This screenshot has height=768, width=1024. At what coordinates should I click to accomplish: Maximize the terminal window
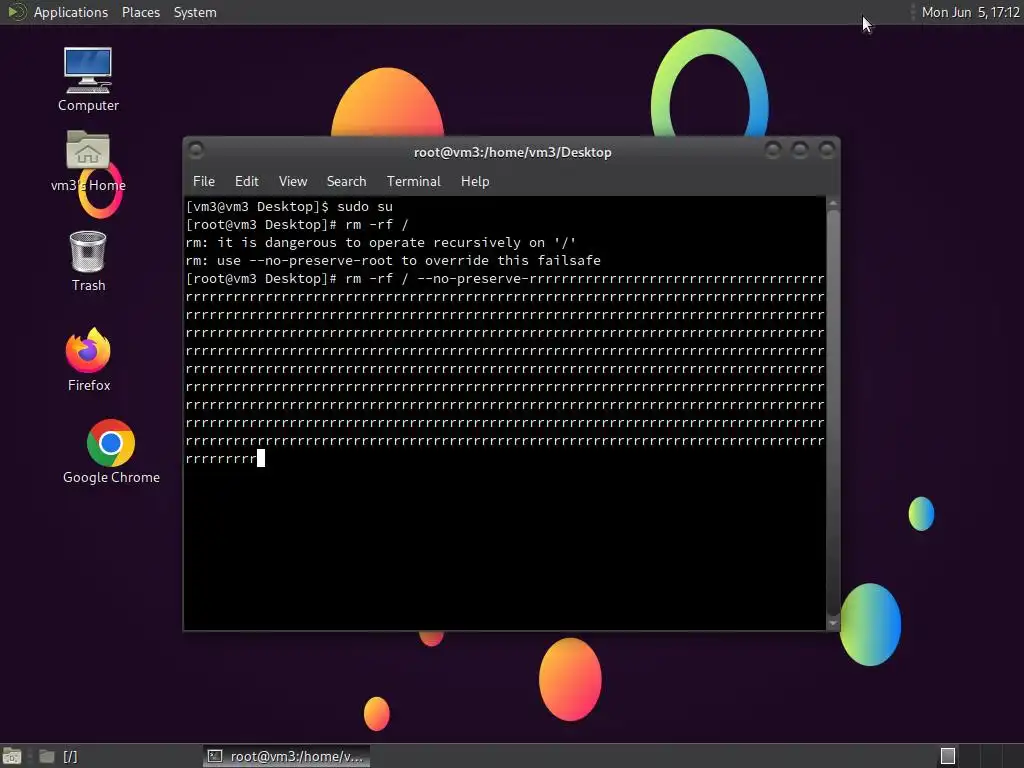coord(800,151)
